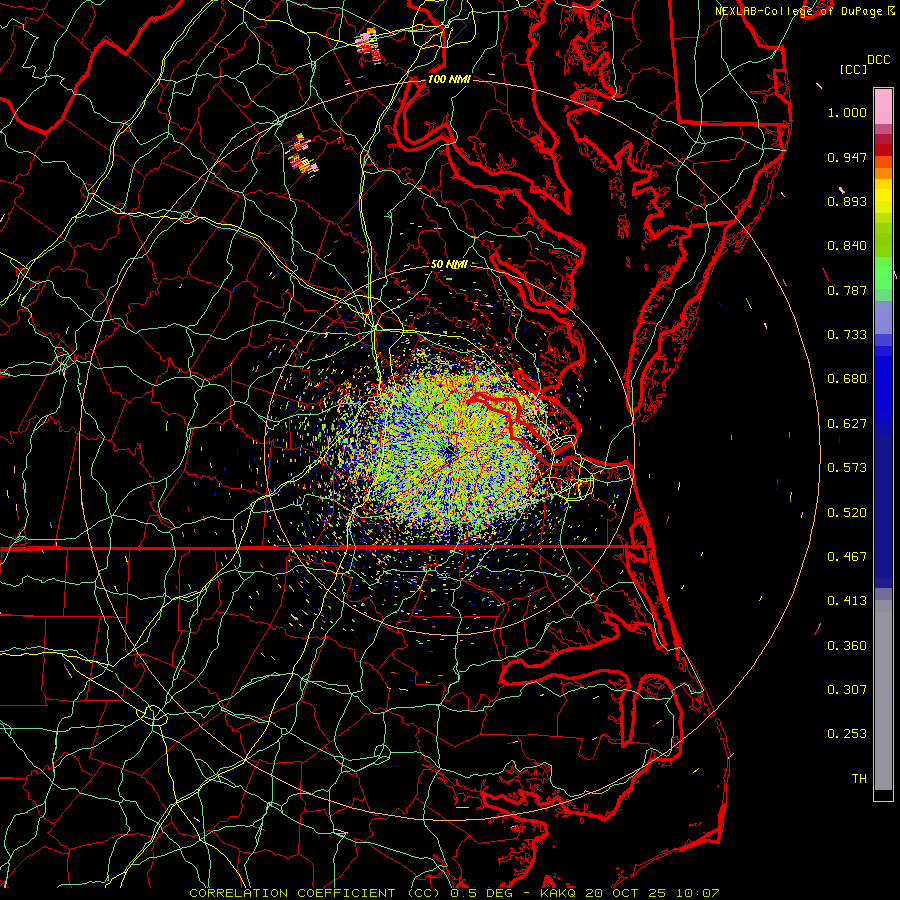Pick the pink swatch at top of color bar
900x900 pixels.
click(883, 106)
